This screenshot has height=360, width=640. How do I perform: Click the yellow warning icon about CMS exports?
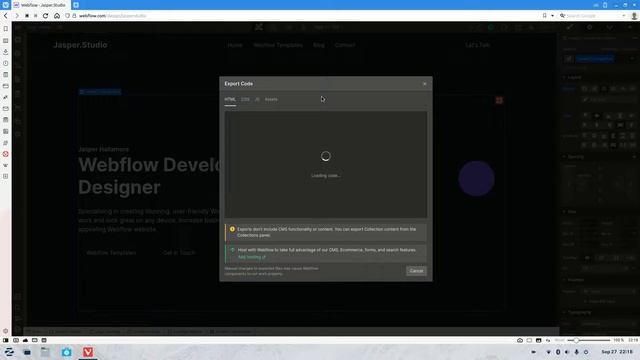pos(232,229)
